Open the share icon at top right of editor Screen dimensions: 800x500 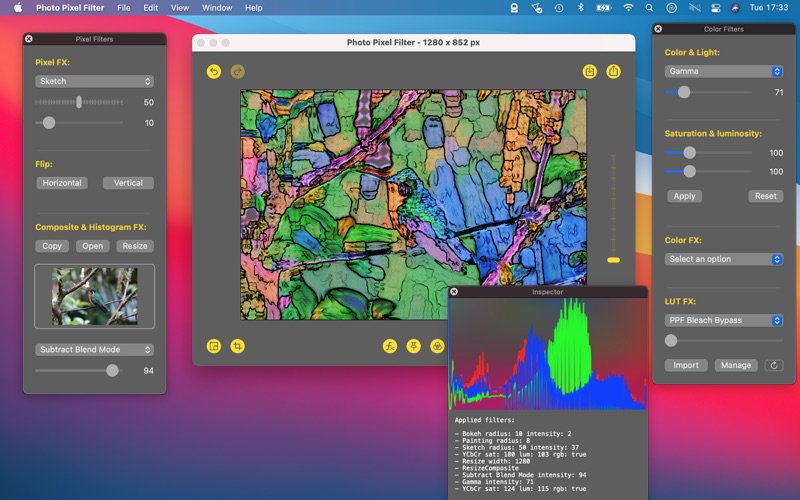(x=613, y=71)
